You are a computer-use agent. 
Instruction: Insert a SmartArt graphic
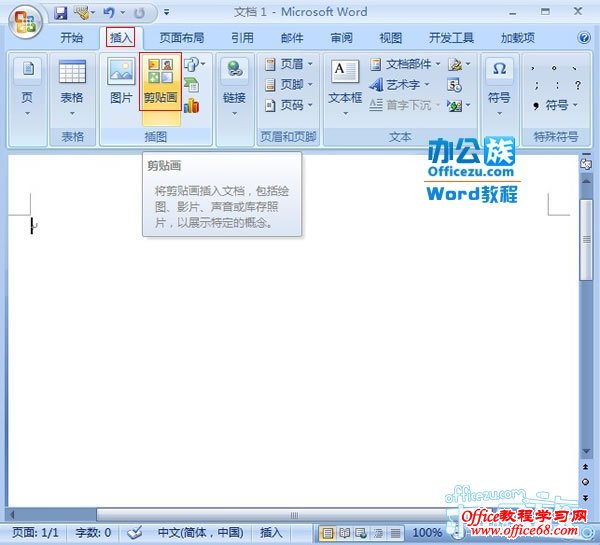click(191, 85)
